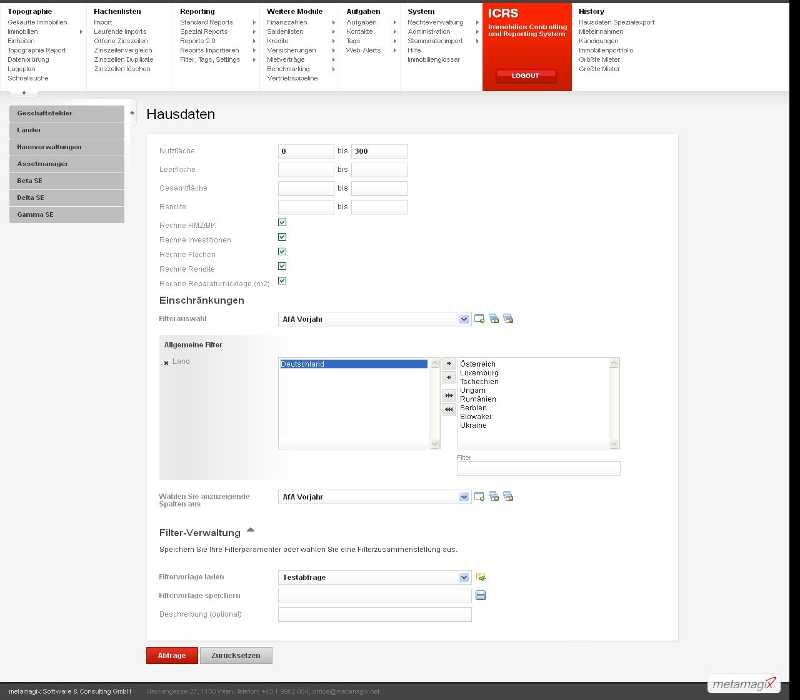
Task: Click the triple left-arrow move-all button
Action: tap(448, 410)
